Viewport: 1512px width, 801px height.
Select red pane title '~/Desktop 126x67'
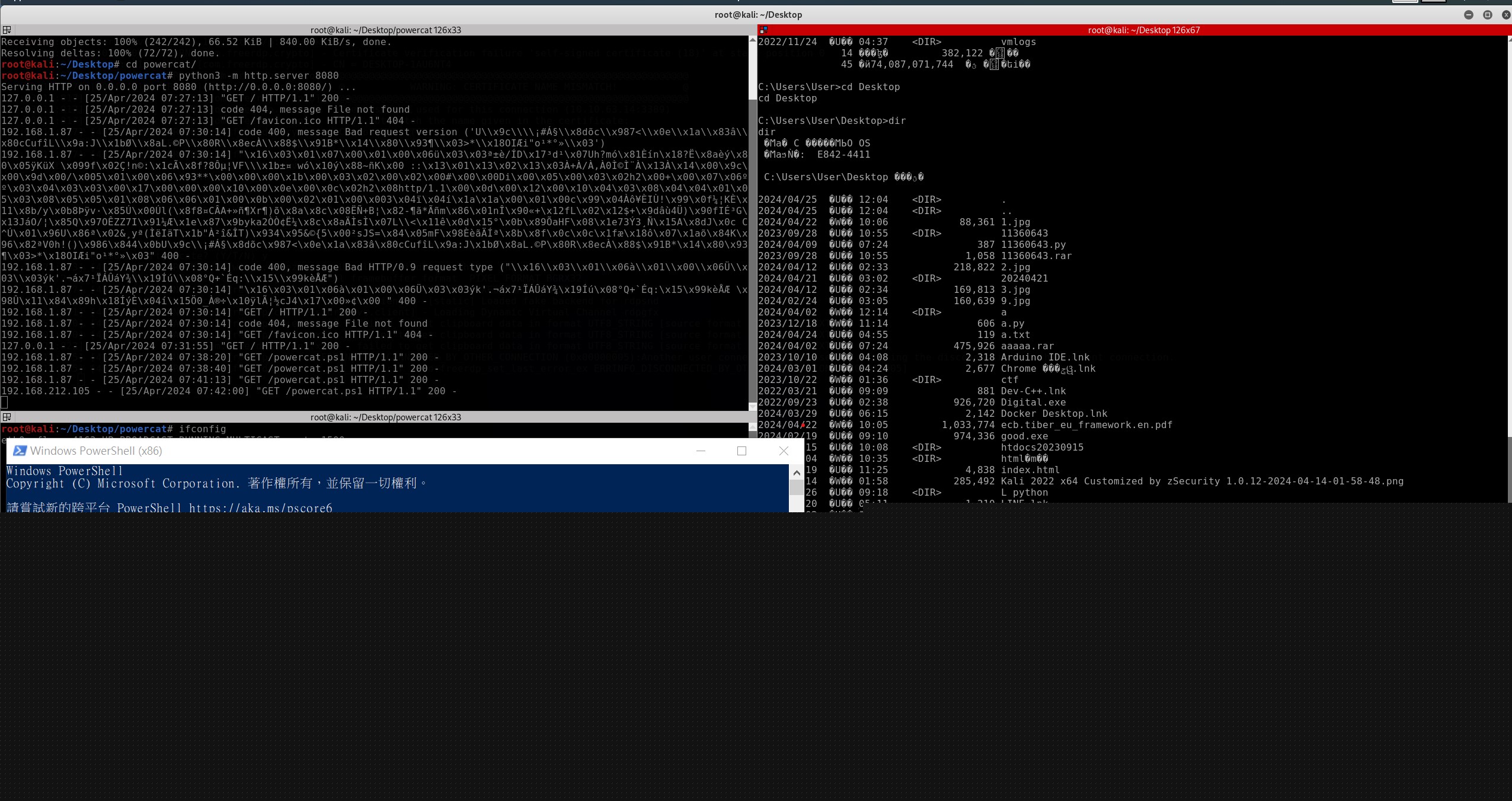[1143, 30]
